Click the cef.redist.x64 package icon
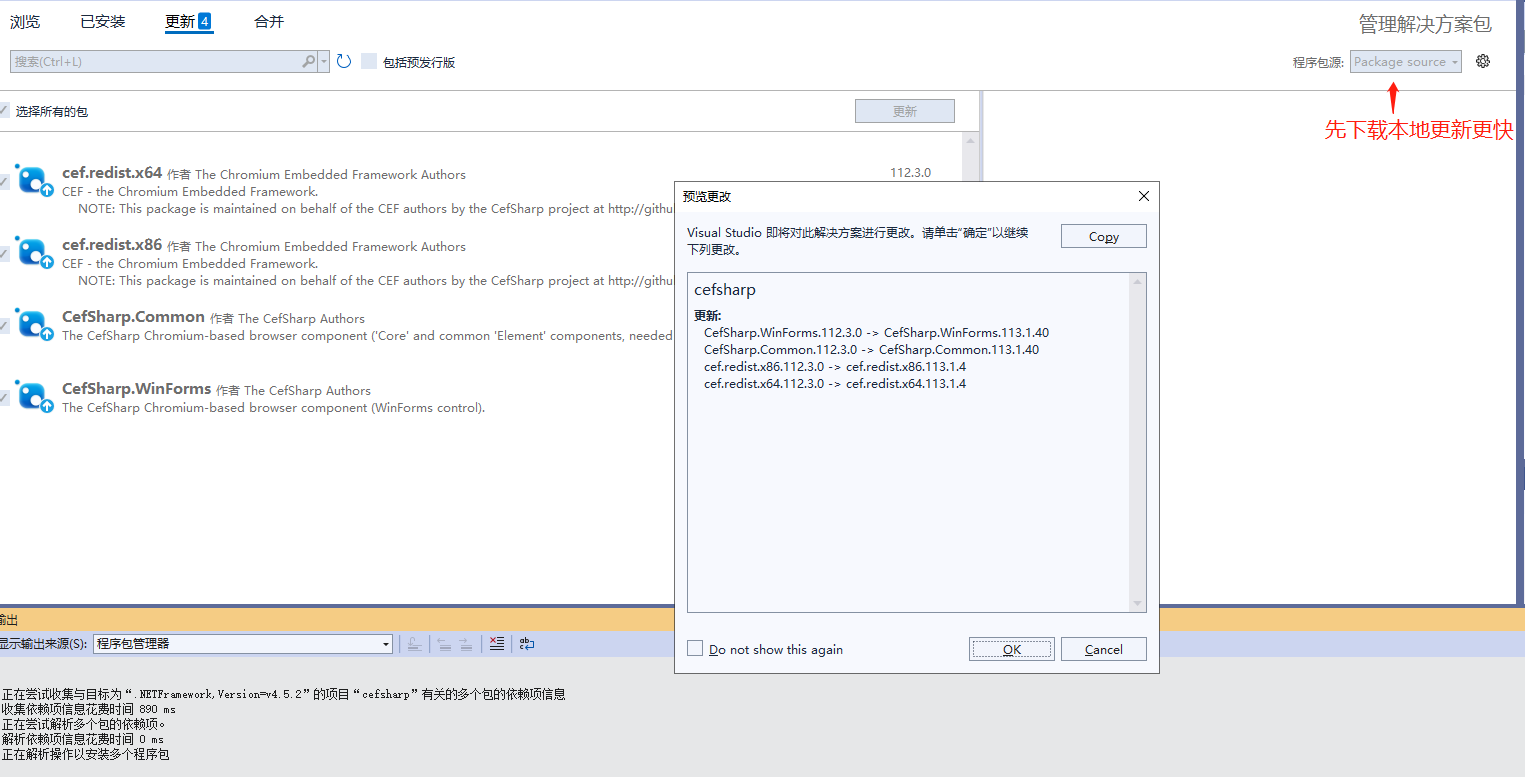 pyautogui.click(x=33, y=181)
